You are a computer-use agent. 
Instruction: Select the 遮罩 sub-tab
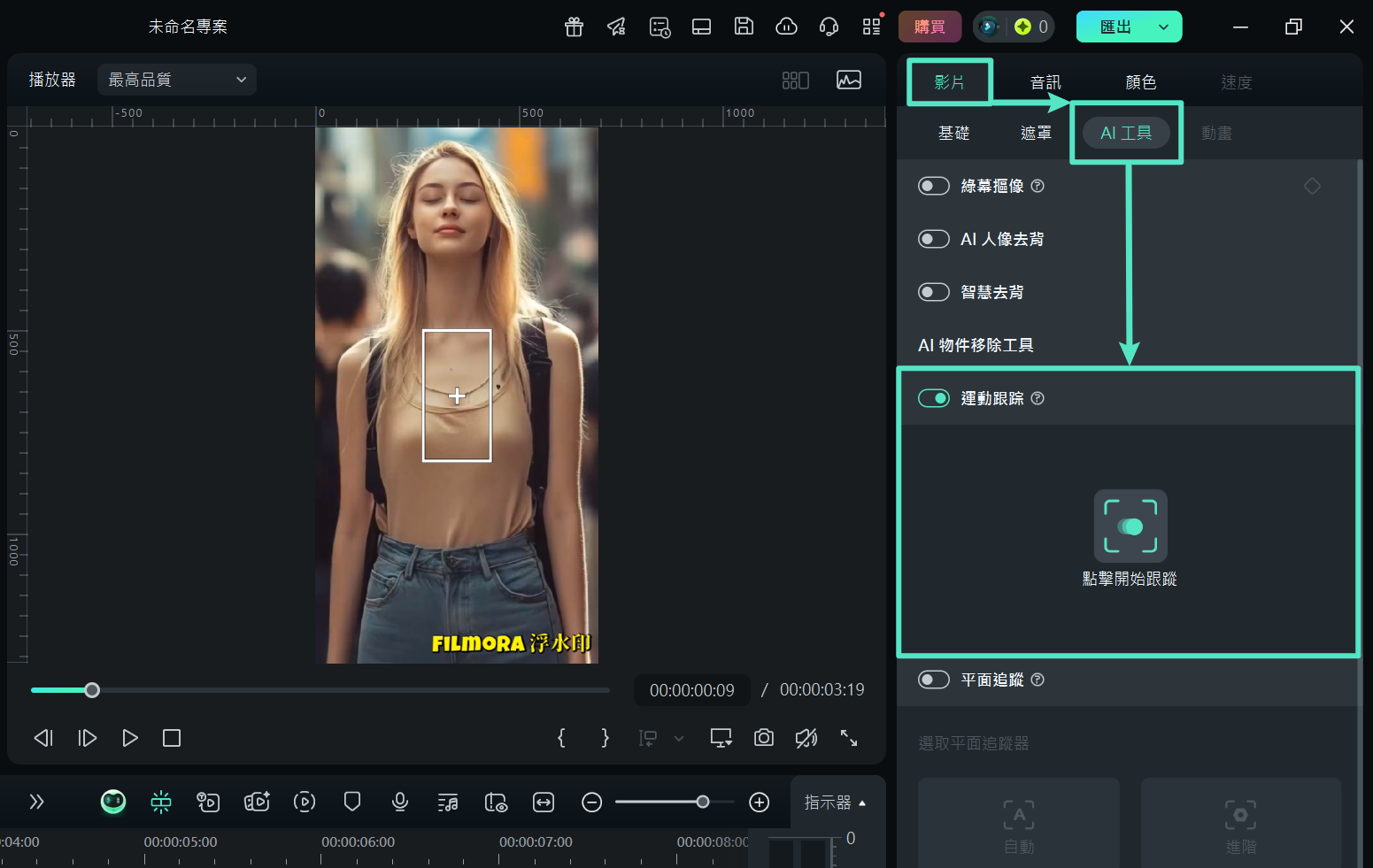point(1036,133)
